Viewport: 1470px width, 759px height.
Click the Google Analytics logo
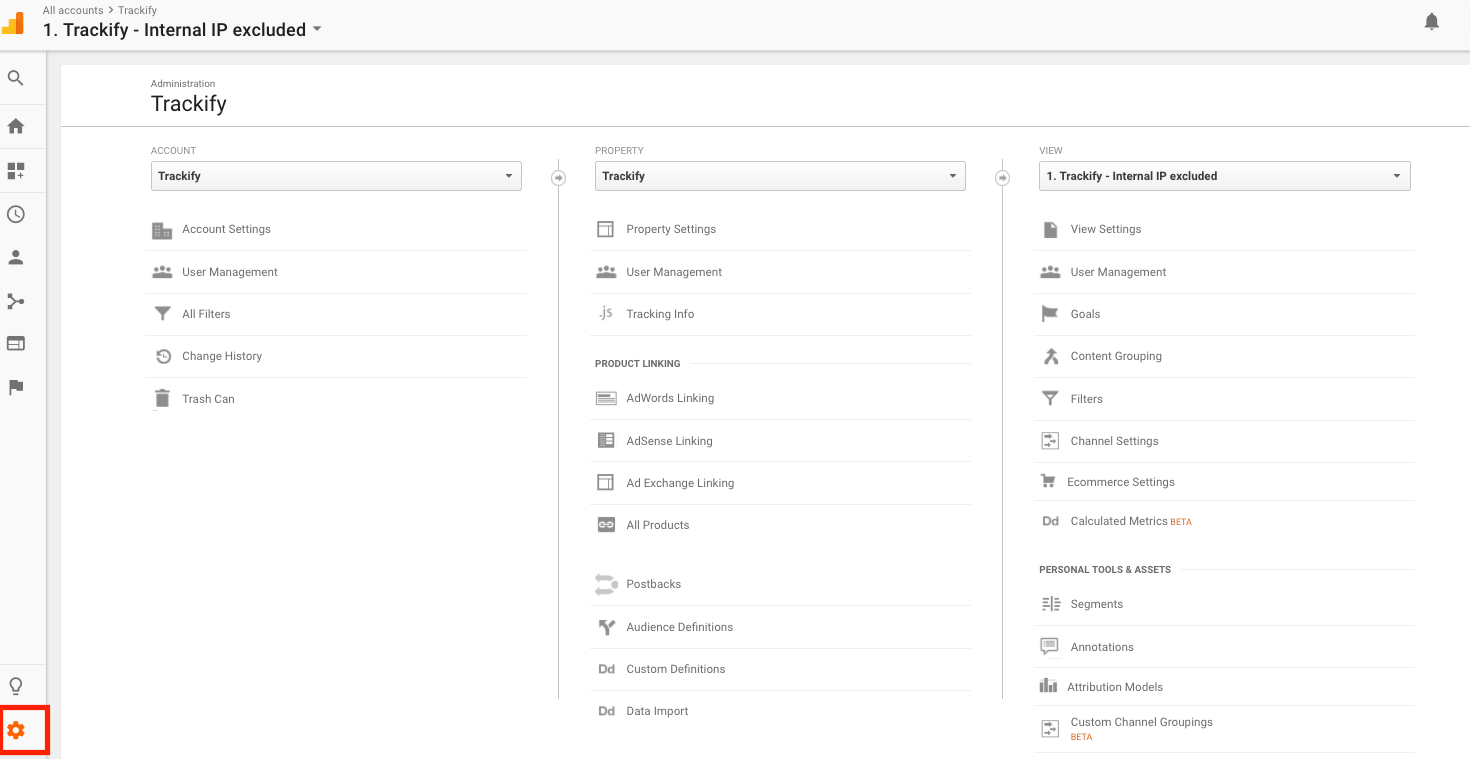click(13, 22)
